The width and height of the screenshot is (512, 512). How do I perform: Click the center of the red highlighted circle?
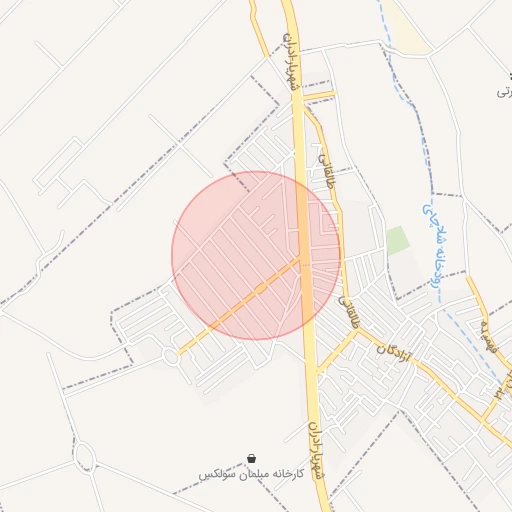pyautogui.click(x=256, y=256)
